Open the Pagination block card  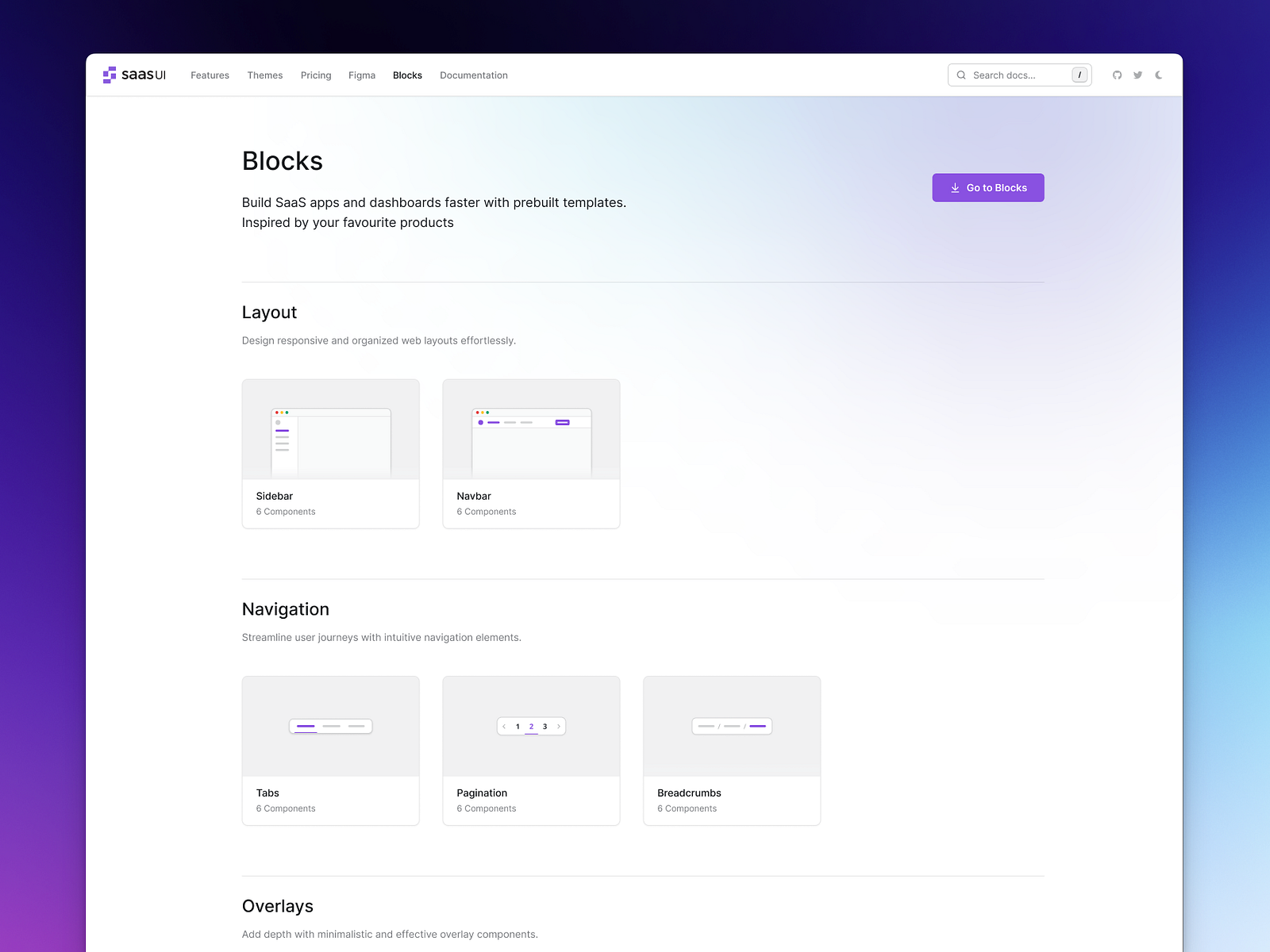click(531, 750)
